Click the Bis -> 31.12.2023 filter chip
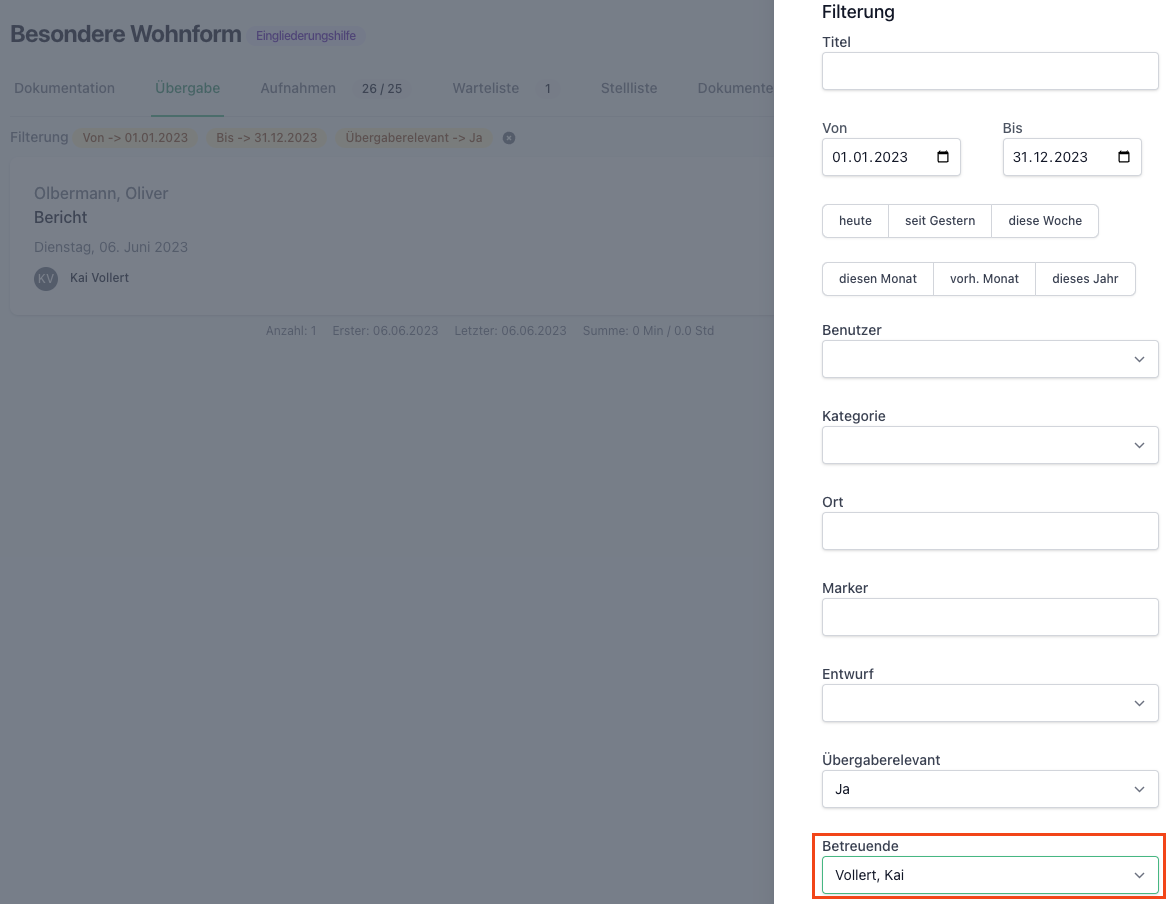The image size is (1169, 904). pyautogui.click(x=266, y=138)
